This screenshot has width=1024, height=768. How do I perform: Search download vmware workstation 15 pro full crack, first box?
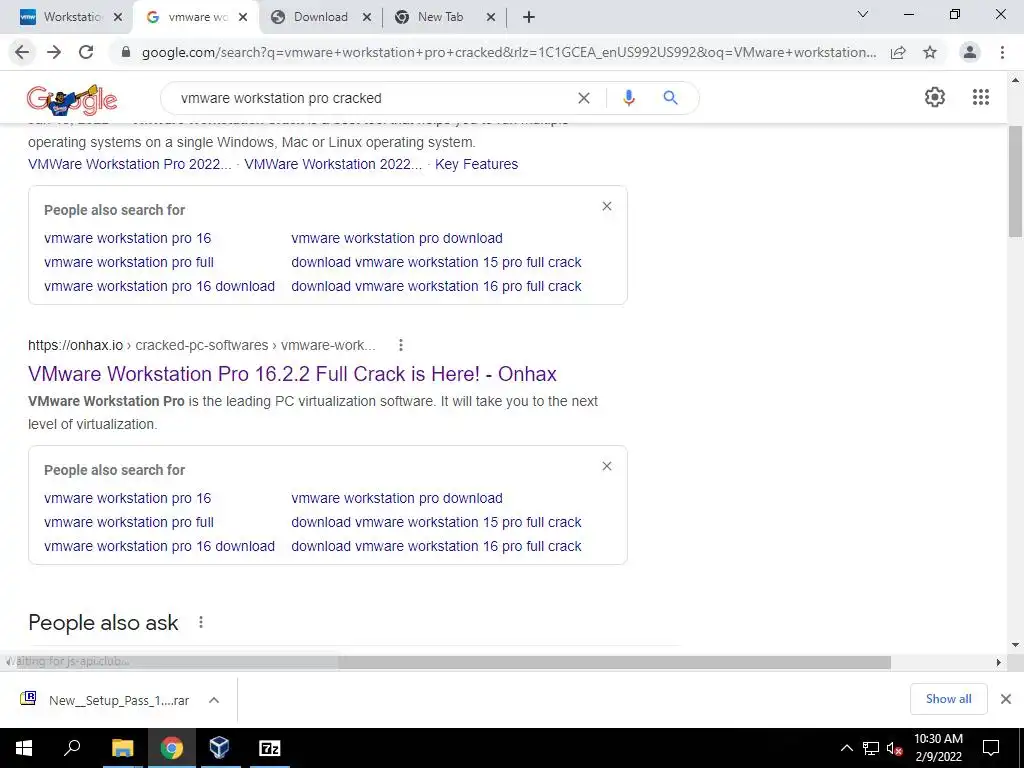(x=436, y=262)
